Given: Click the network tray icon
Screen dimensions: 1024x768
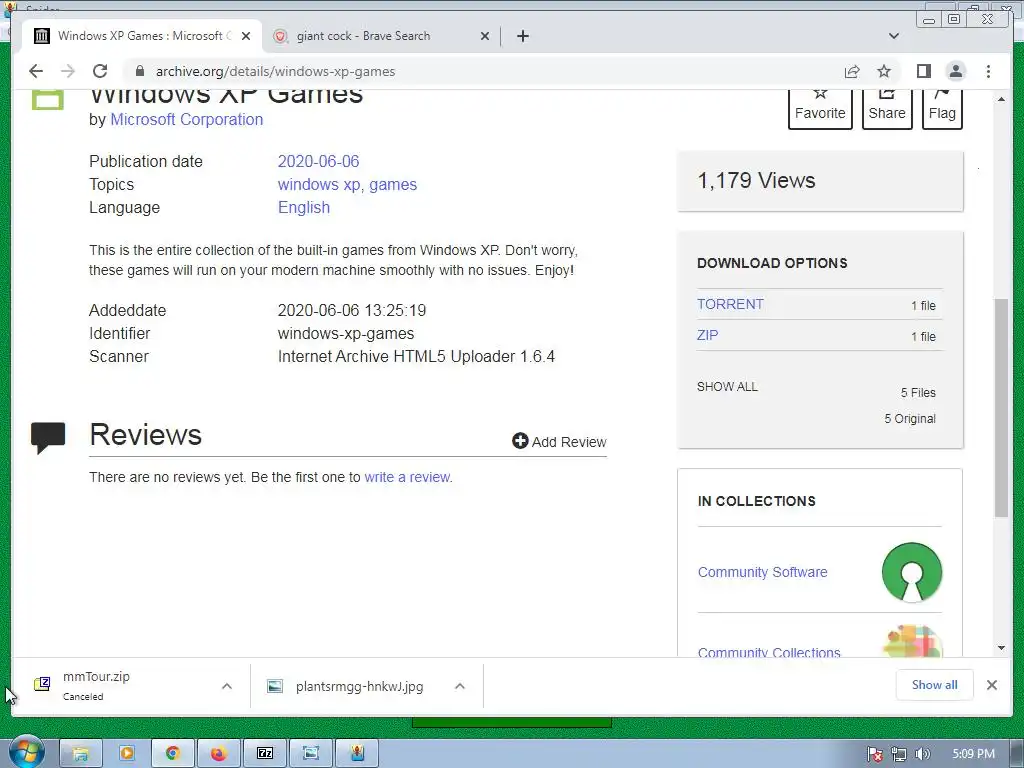Looking at the screenshot, I should tap(899, 754).
